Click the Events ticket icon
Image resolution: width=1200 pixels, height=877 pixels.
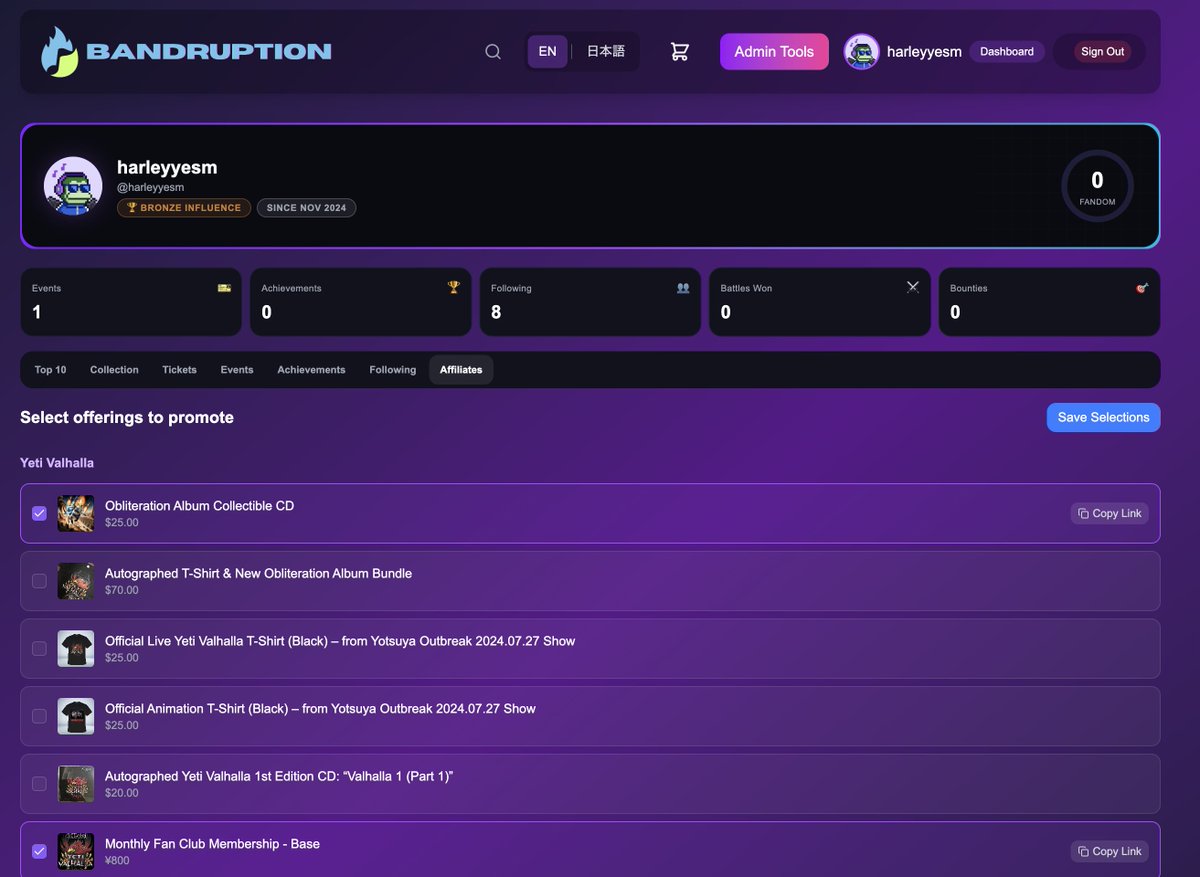[x=224, y=288]
